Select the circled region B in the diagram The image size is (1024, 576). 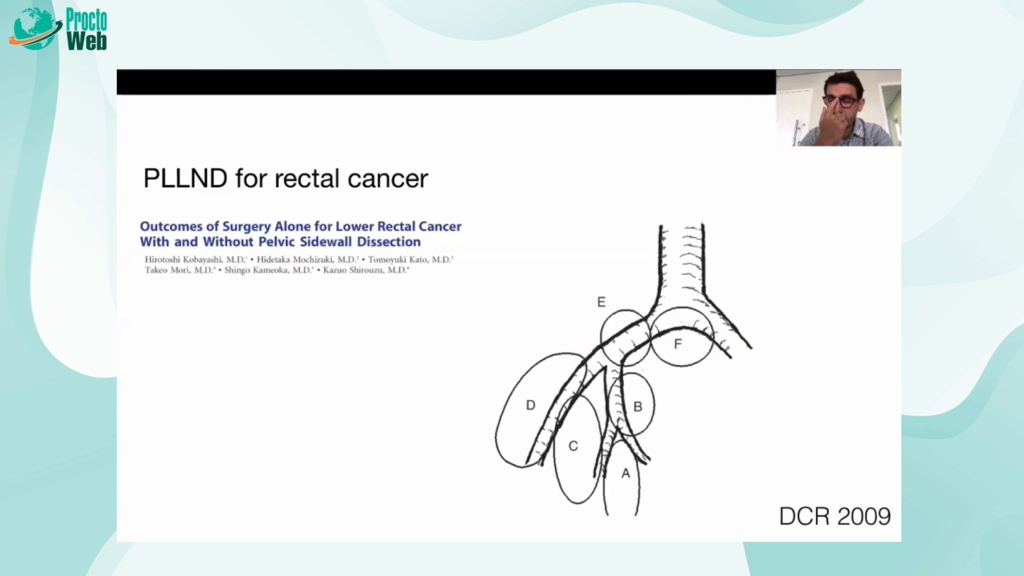tap(638, 406)
